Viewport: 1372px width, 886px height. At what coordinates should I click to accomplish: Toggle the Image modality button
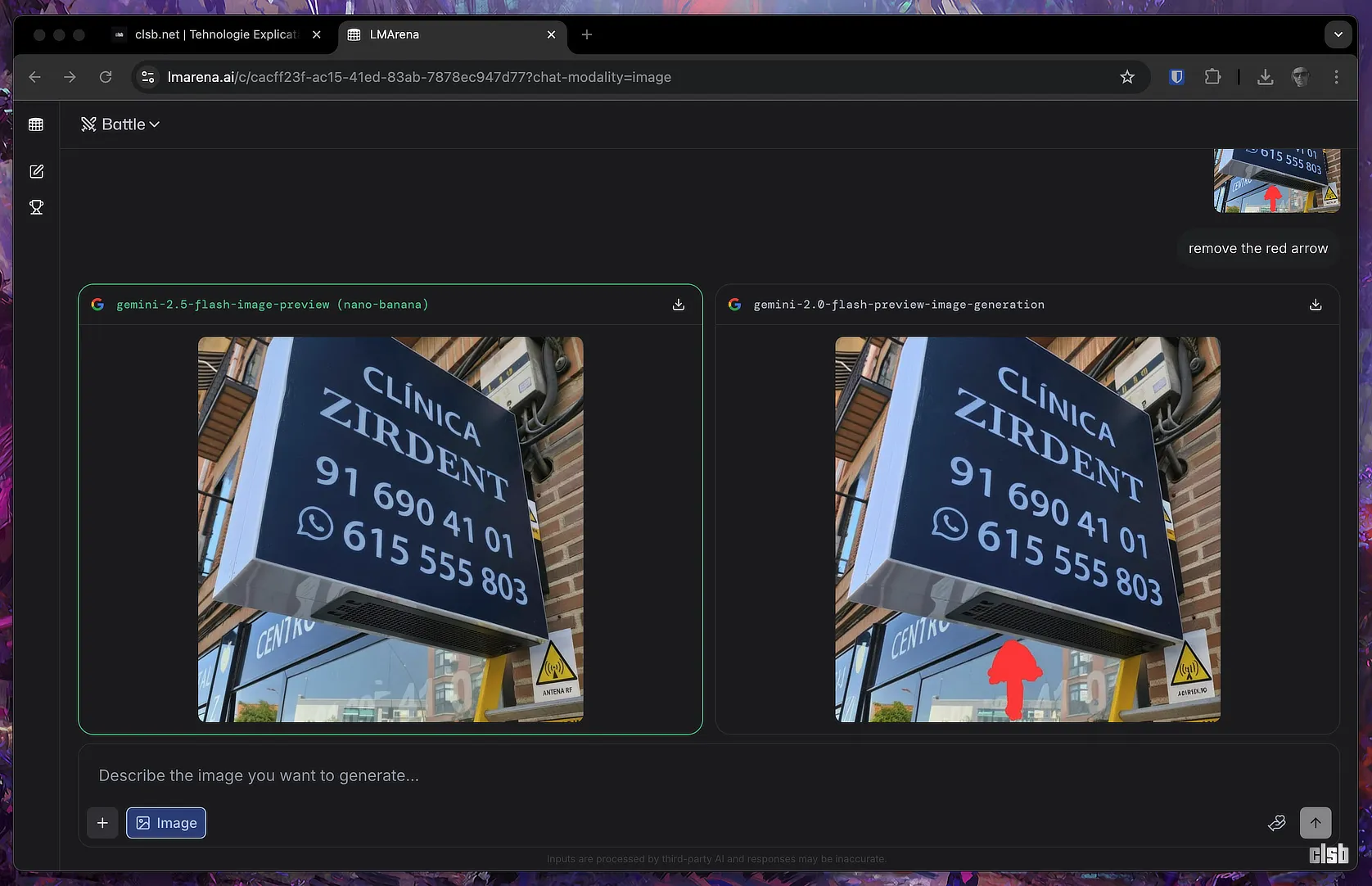coord(166,823)
